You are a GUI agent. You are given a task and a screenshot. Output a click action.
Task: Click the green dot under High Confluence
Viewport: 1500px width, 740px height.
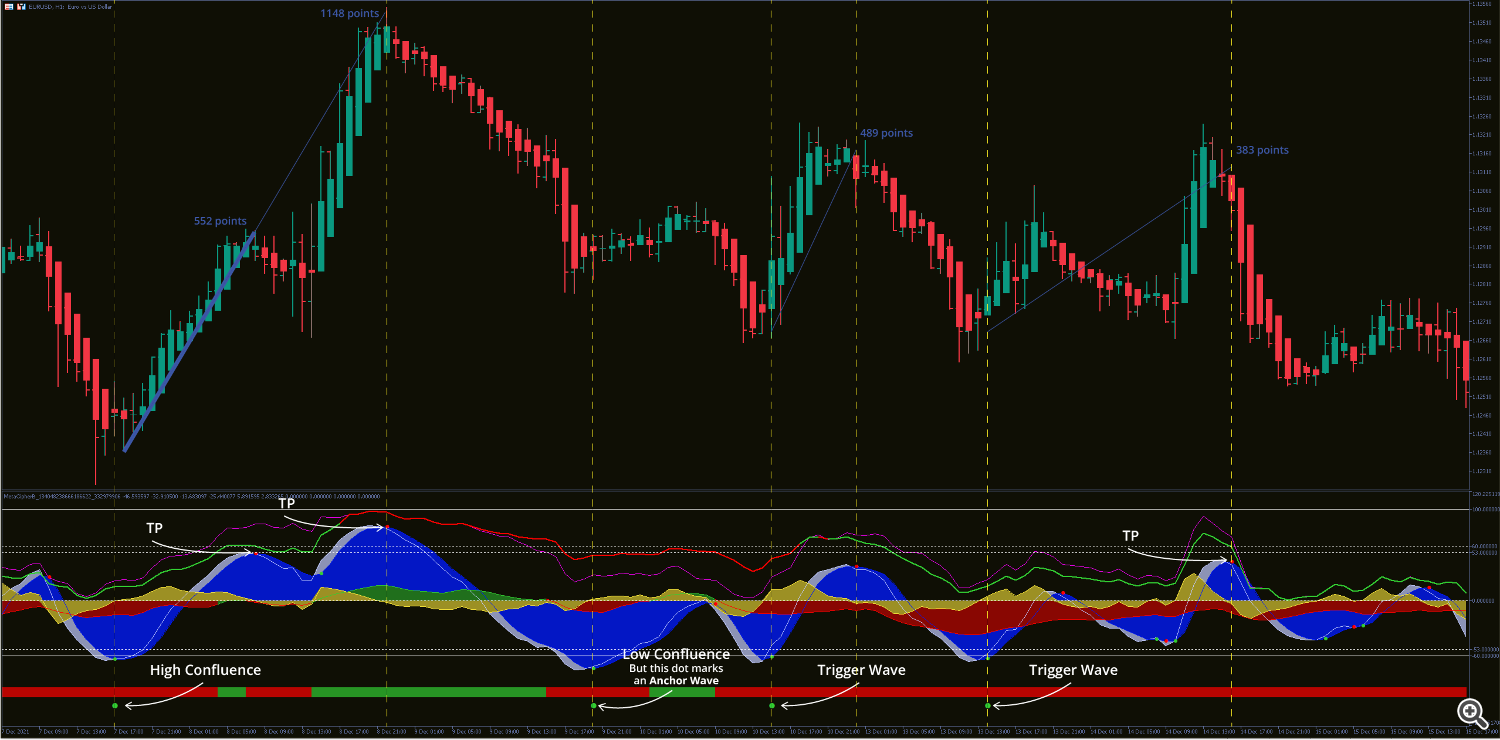115,706
